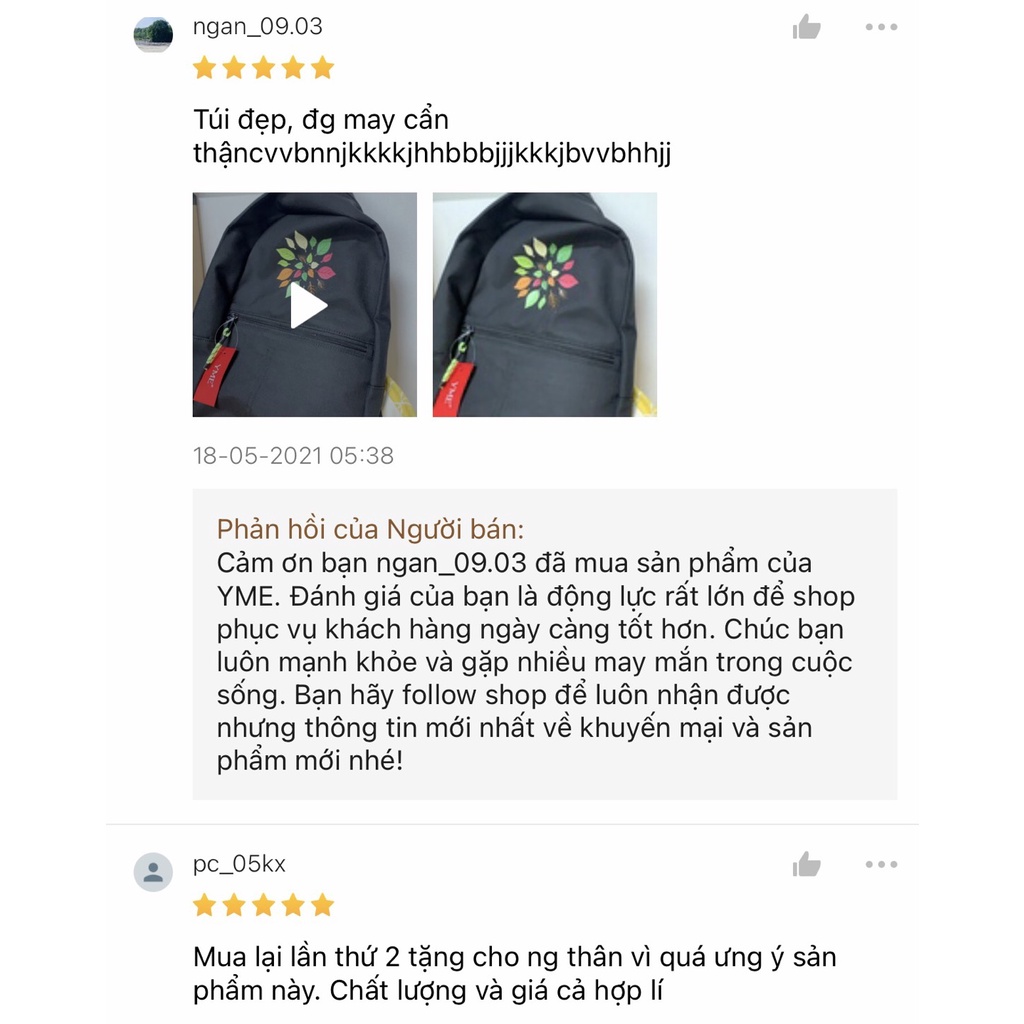Select the five-star rating under ngan_09.03
This screenshot has height=1024, width=1024.
click(x=263, y=68)
